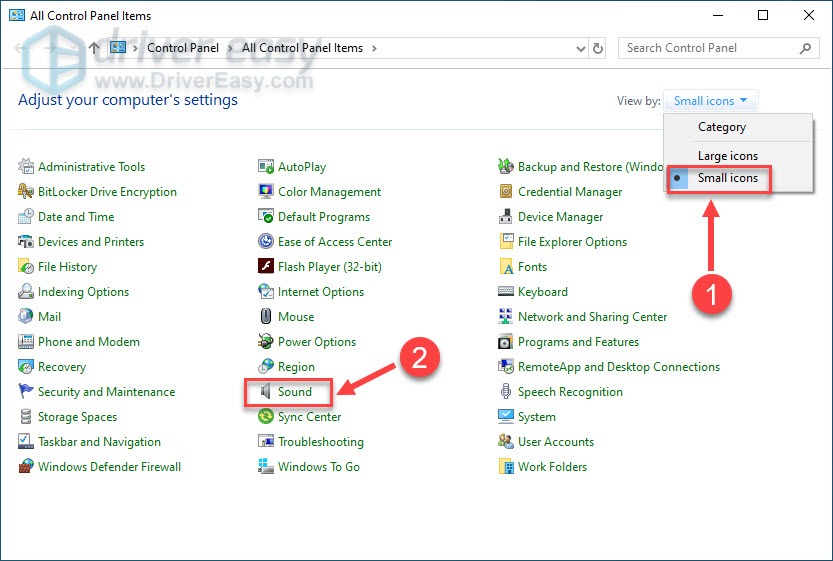Click the Sound speaker icon
Viewport: 833px width, 561px height.
click(x=266, y=392)
